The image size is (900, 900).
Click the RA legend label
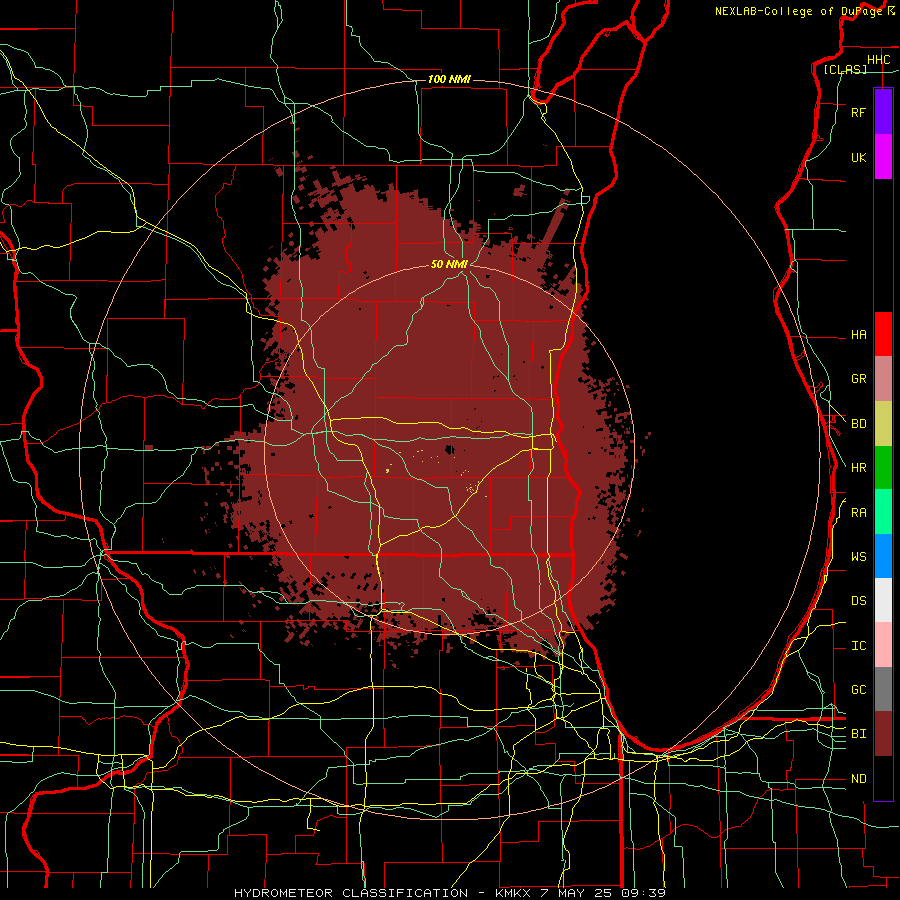(858, 513)
